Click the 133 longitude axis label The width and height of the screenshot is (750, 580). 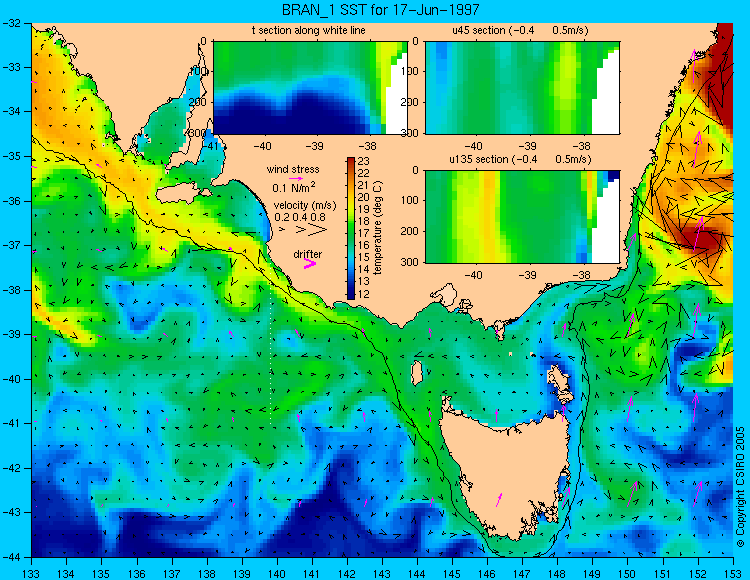pyautogui.click(x=32, y=573)
